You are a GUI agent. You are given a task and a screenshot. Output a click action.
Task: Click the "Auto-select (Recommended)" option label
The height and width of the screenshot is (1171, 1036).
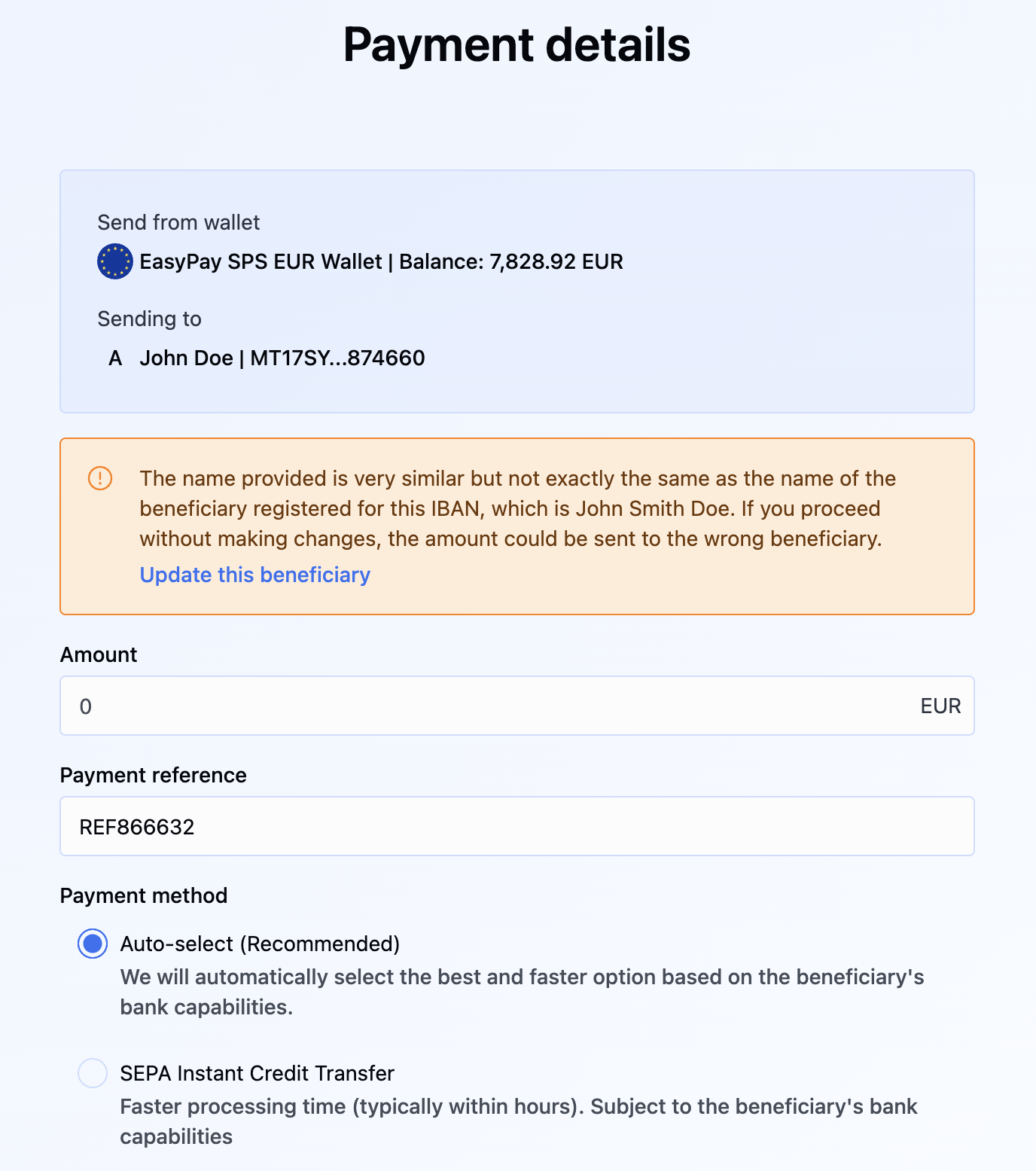pyautogui.click(x=260, y=944)
